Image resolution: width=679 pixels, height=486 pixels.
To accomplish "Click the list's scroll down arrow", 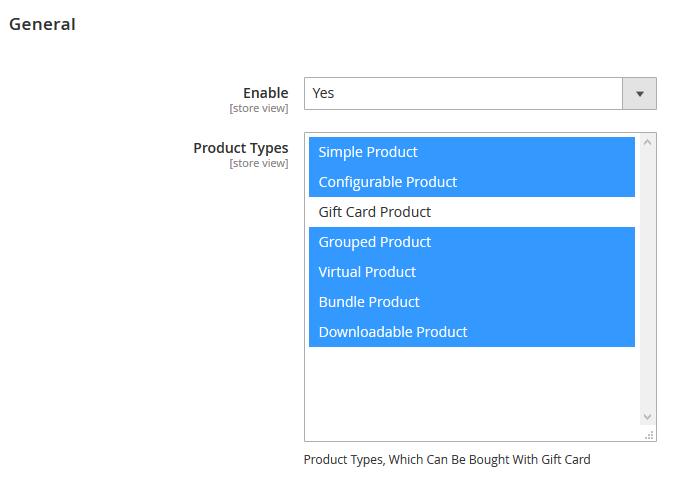I will 647,417.
